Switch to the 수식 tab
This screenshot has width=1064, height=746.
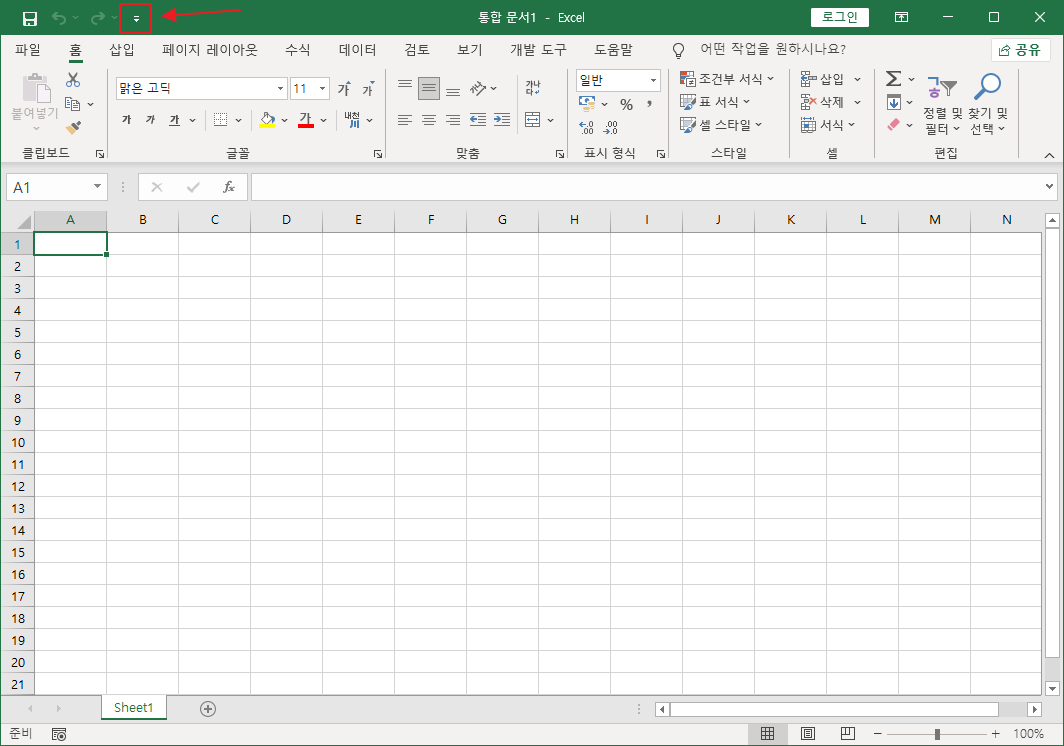297,50
